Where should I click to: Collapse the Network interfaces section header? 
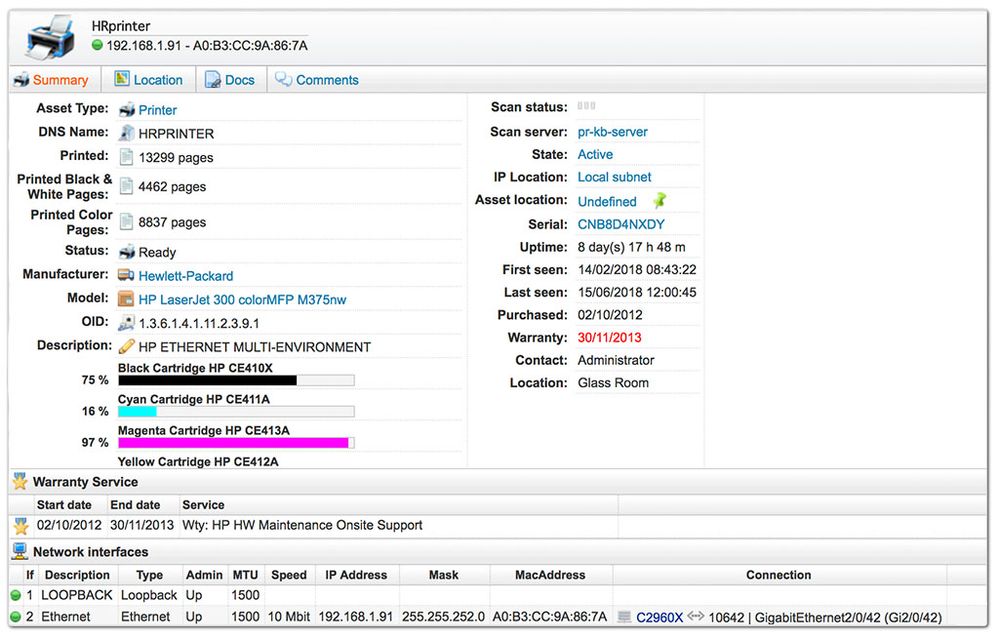coord(90,552)
